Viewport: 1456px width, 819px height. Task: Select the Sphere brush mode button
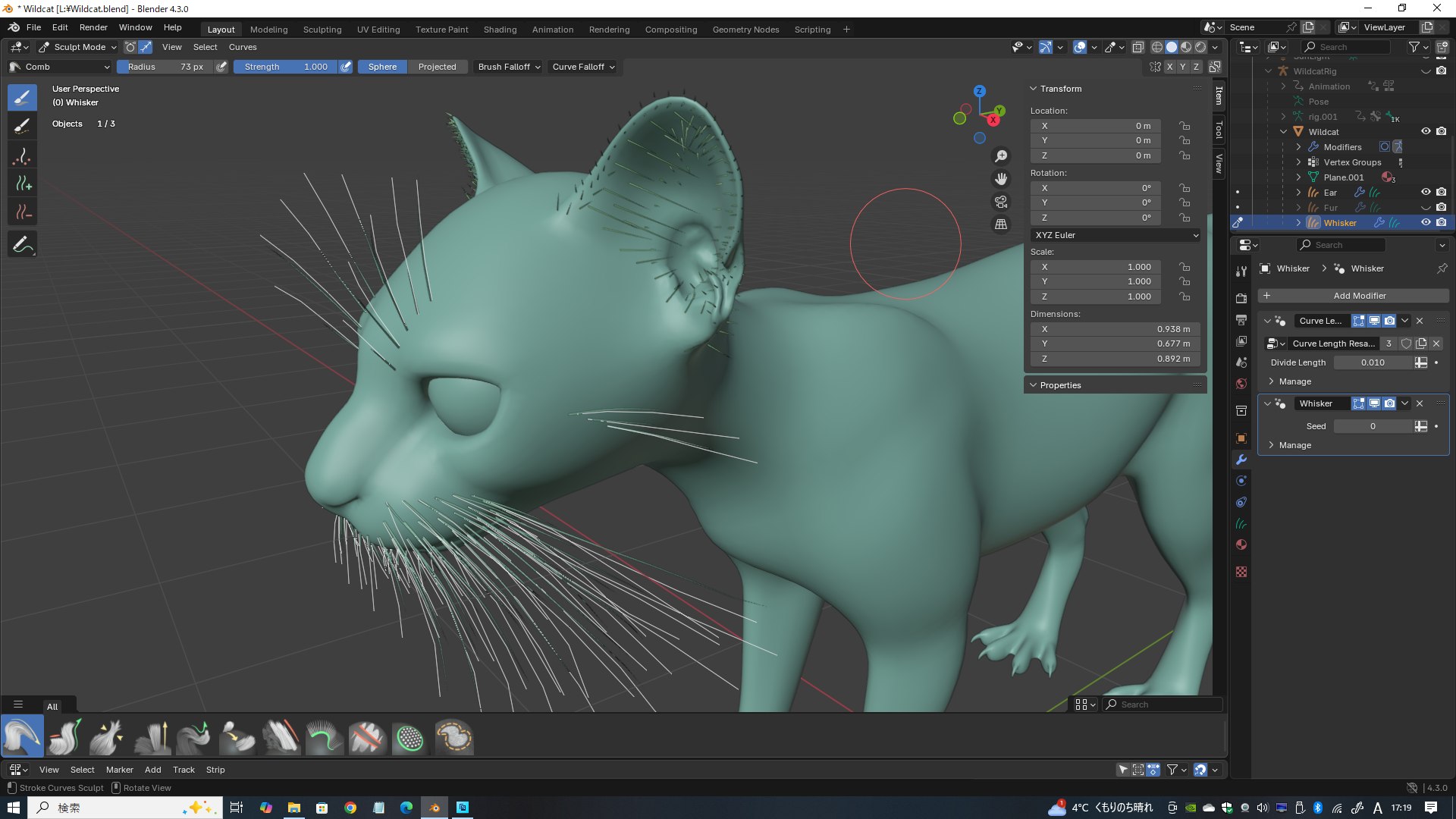pyautogui.click(x=382, y=67)
